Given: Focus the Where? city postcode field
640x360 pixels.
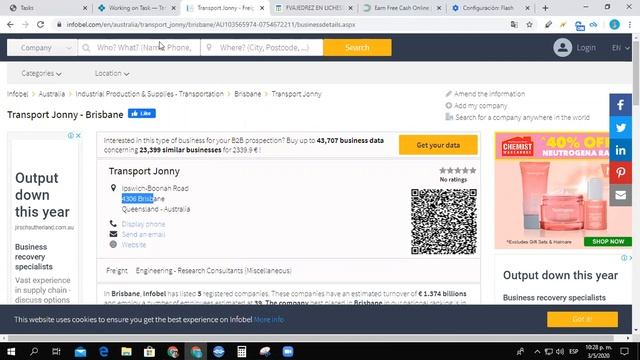Looking at the screenshot, I should coord(262,48).
